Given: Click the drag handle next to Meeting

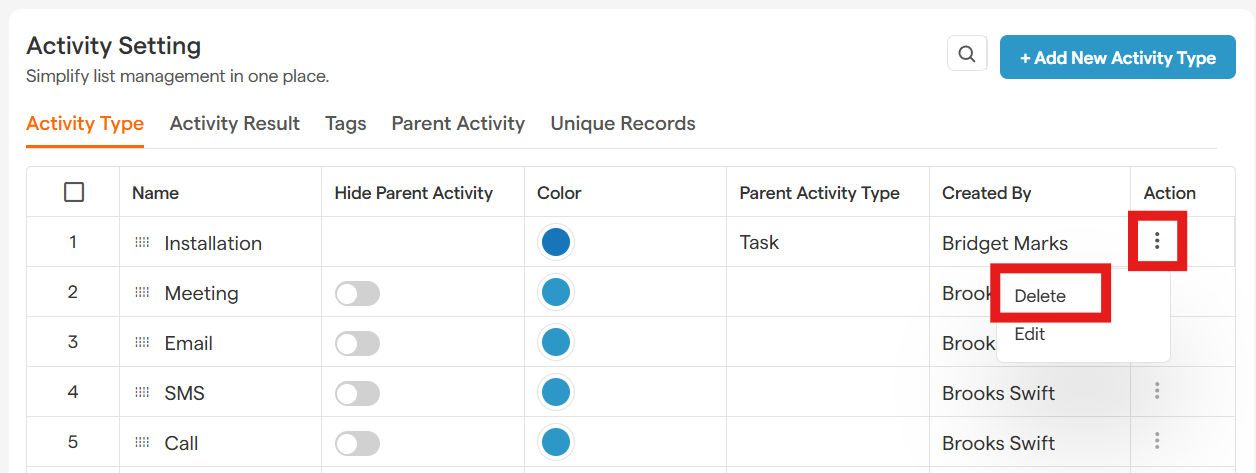Looking at the screenshot, I should pyautogui.click(x=142, y=292).
